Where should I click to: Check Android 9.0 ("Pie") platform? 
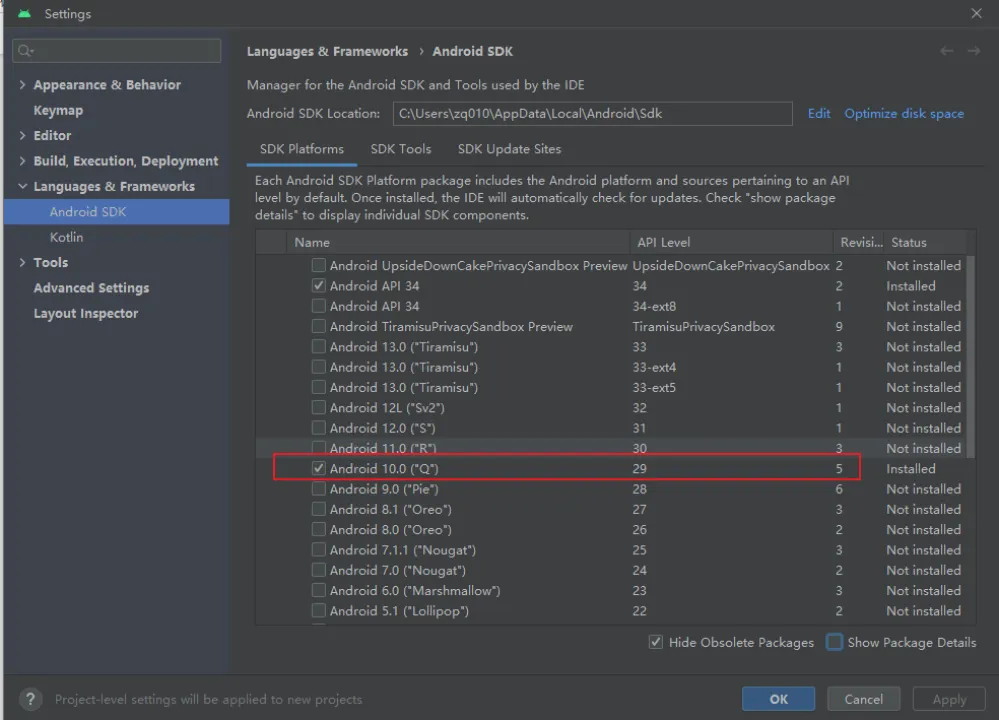tap(319, 489)
